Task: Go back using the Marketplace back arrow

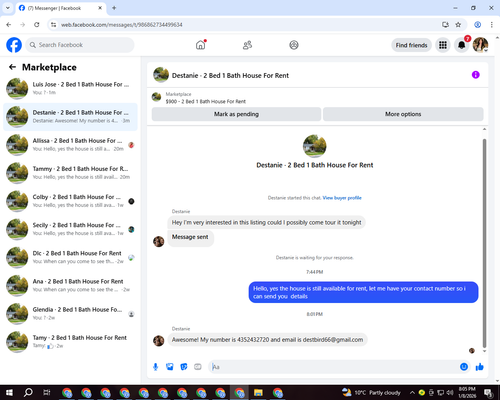Action: click(12, 67)
